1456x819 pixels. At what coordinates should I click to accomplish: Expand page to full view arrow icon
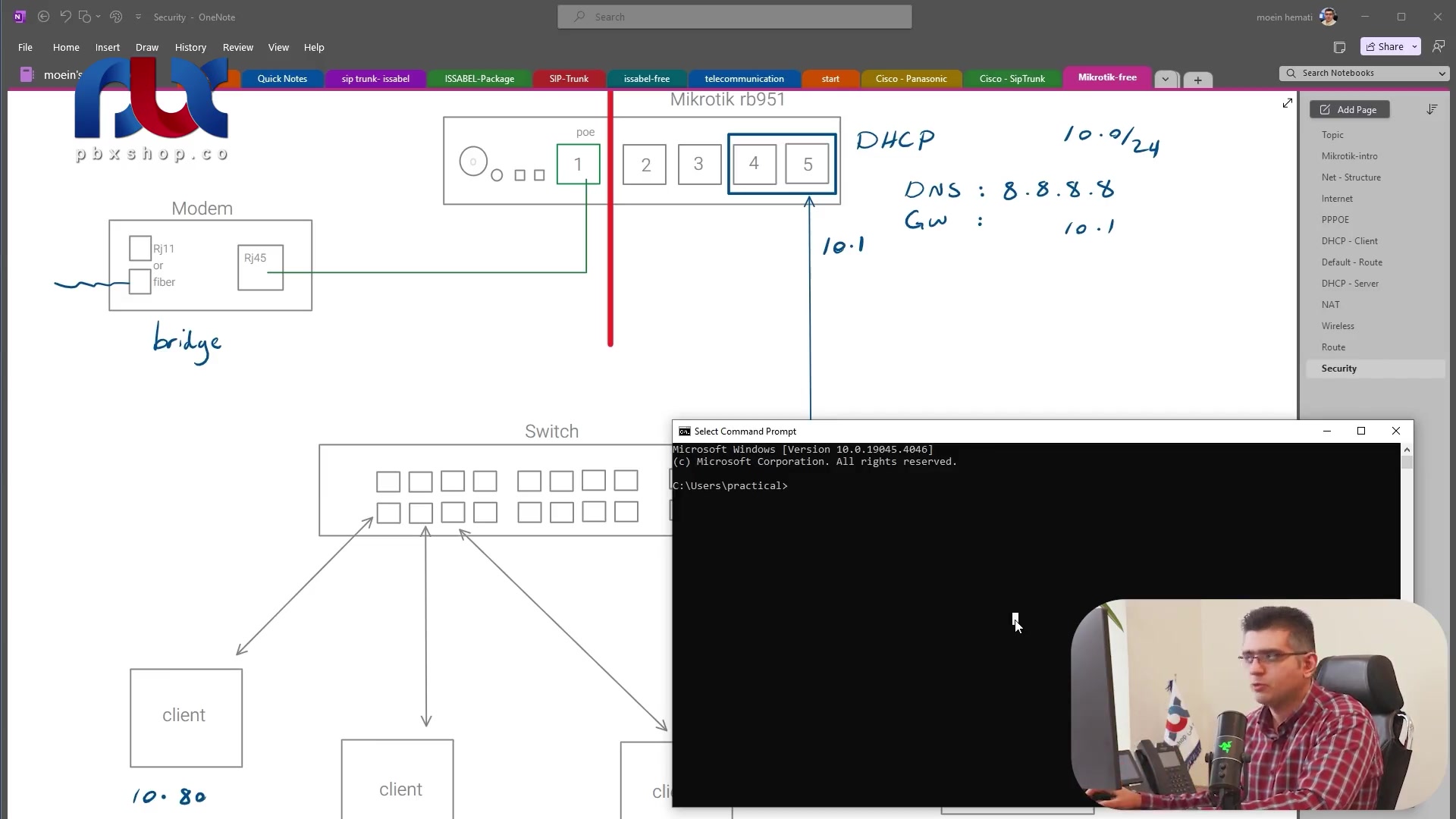pyautogui.click(x=1287, y=103)
